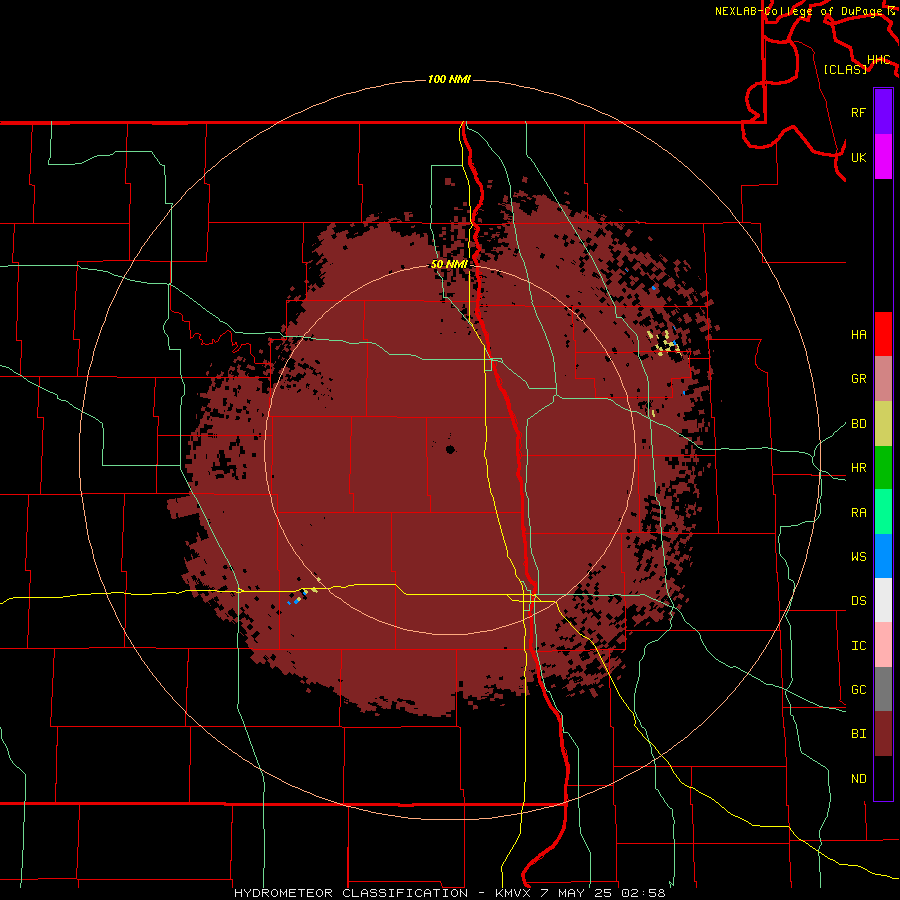The height and width of the screenshot is (900, 900).
Task: Click the HR green legend swatch
Action: pyautogui.click(x=883, y=468)
